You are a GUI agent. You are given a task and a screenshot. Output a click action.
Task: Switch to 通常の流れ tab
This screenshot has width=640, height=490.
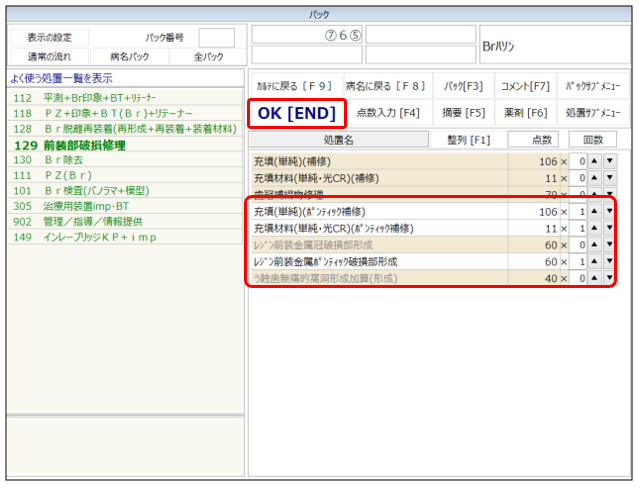tap(48, 56)
